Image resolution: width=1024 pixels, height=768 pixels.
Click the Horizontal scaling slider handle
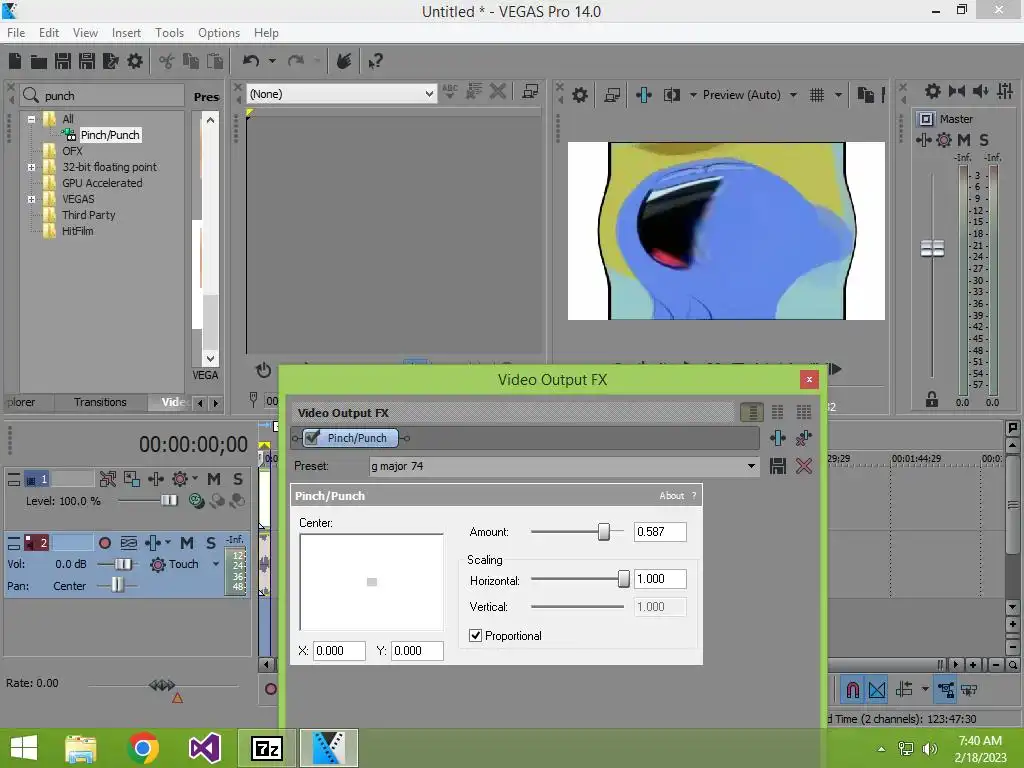click(x=624, y=579)
